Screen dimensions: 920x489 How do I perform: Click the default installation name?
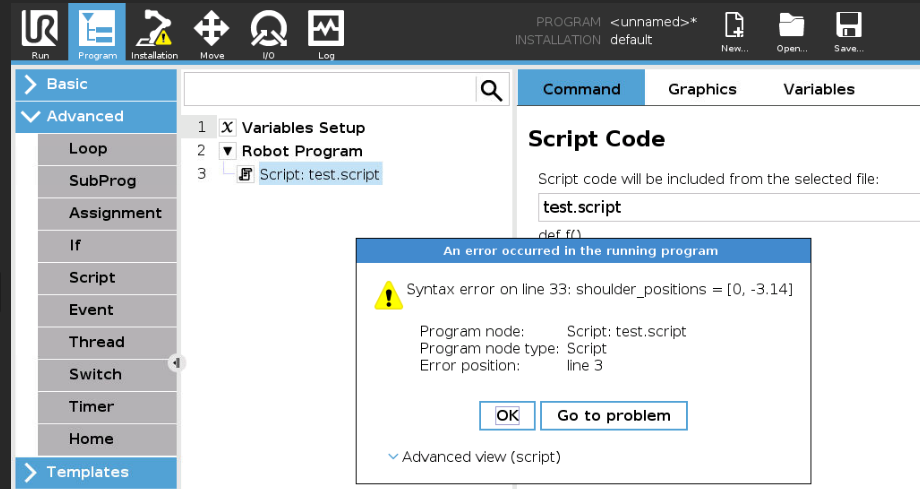[631, 40]
